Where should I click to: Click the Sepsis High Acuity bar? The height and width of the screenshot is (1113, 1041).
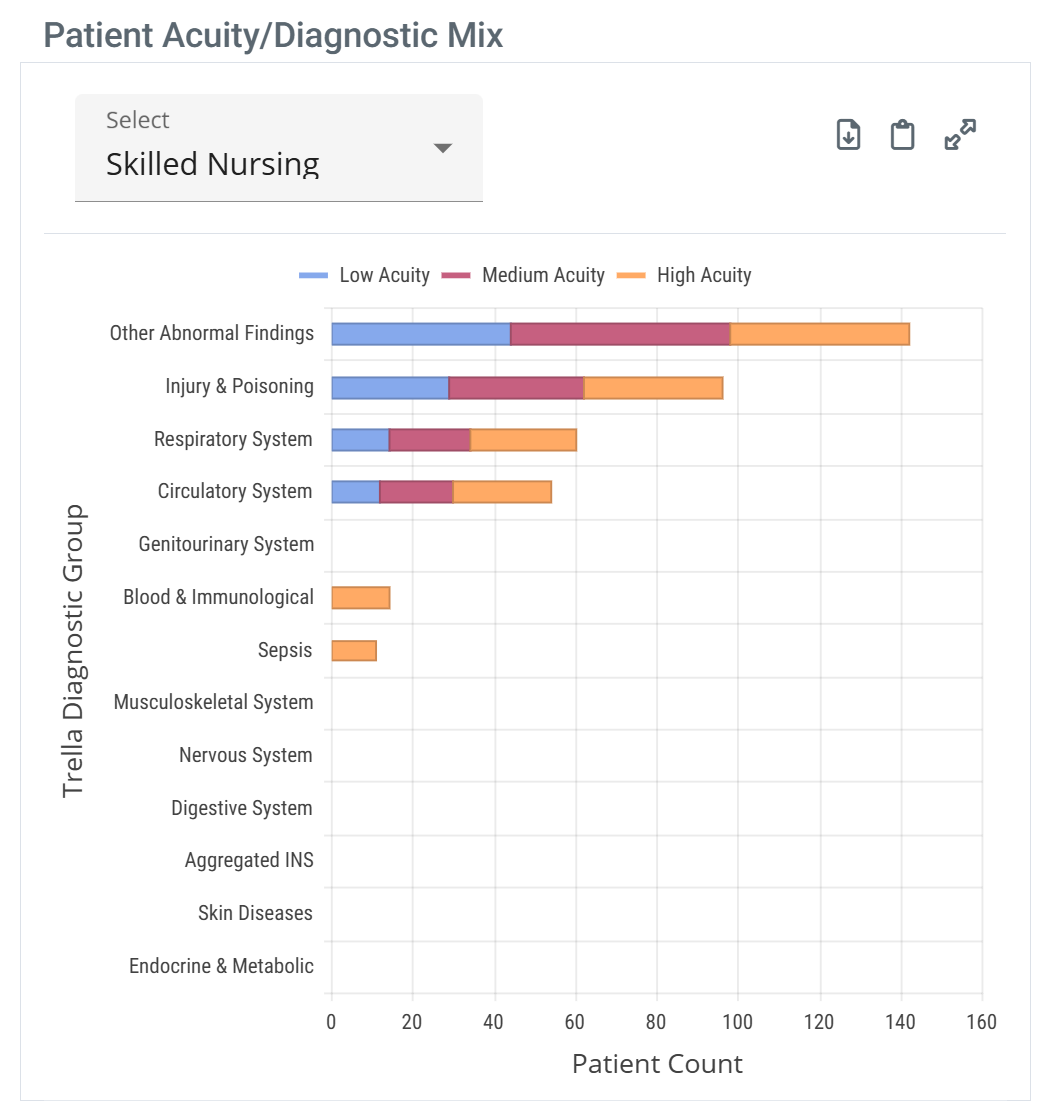[x=353, y=651]
